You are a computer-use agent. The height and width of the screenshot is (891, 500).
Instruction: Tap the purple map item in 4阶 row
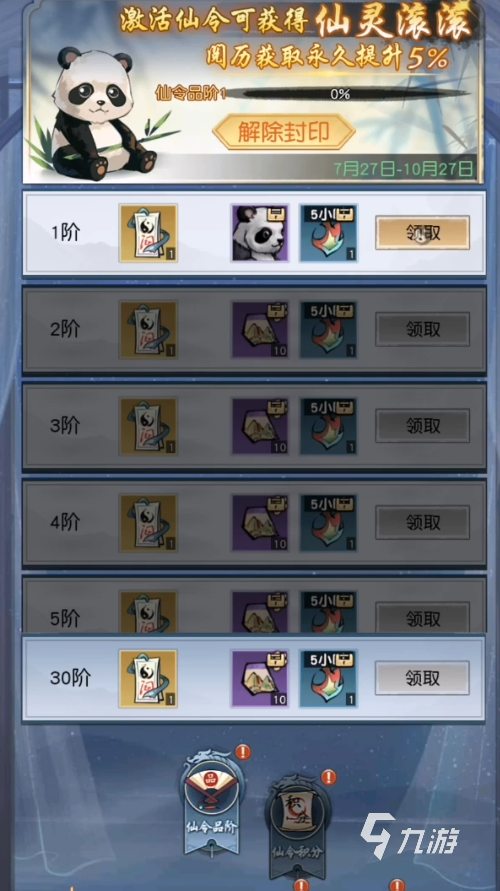click(x=260, y=523)
